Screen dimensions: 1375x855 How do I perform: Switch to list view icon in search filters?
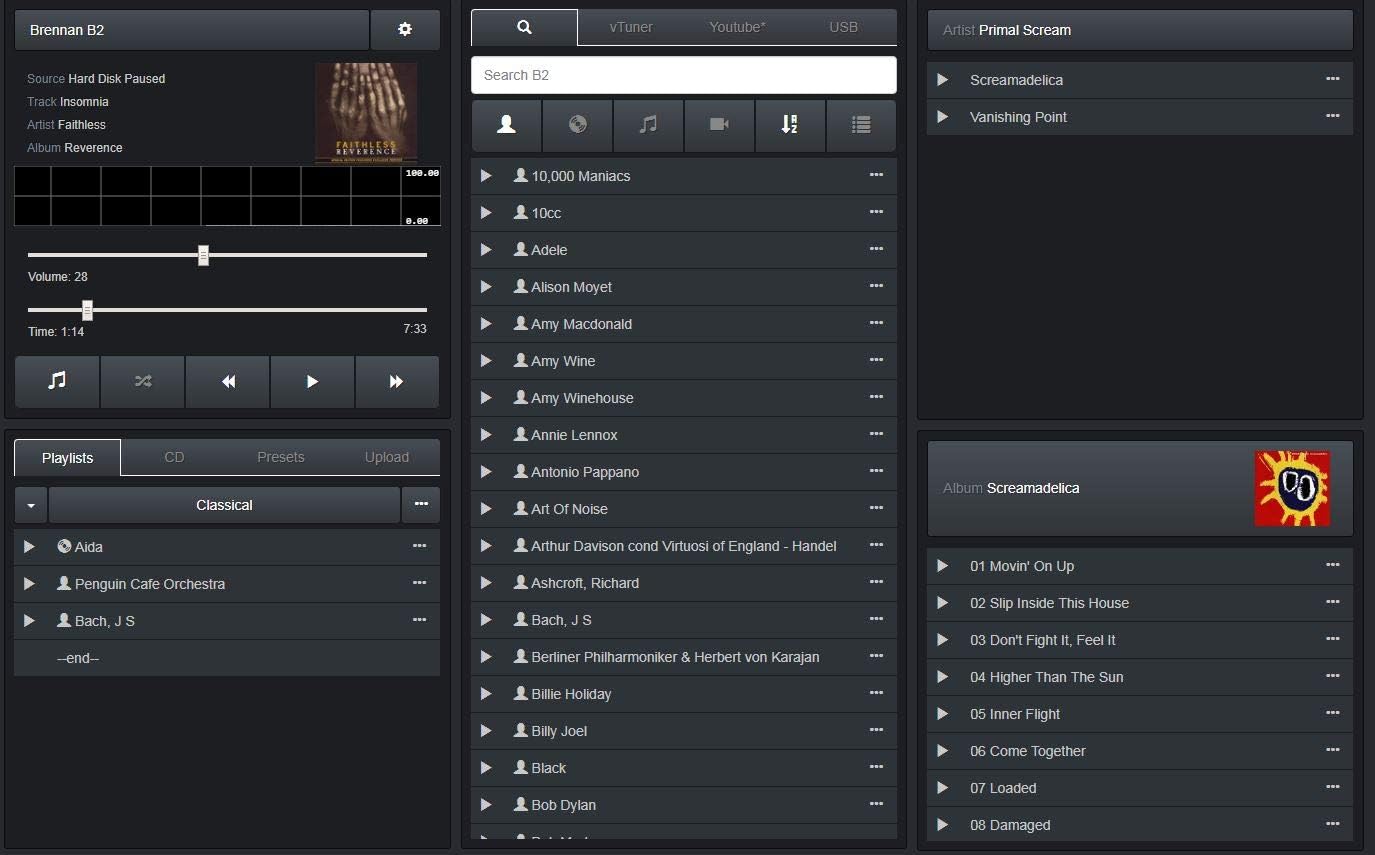(x=860, y=125)
